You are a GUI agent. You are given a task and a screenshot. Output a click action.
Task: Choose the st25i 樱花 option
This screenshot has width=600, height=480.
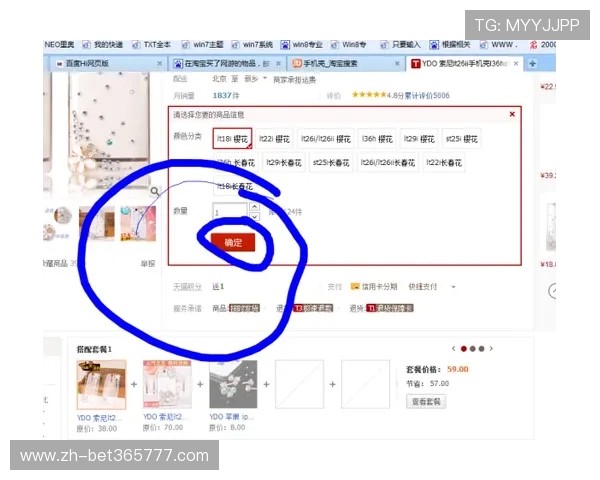point(461,139)
